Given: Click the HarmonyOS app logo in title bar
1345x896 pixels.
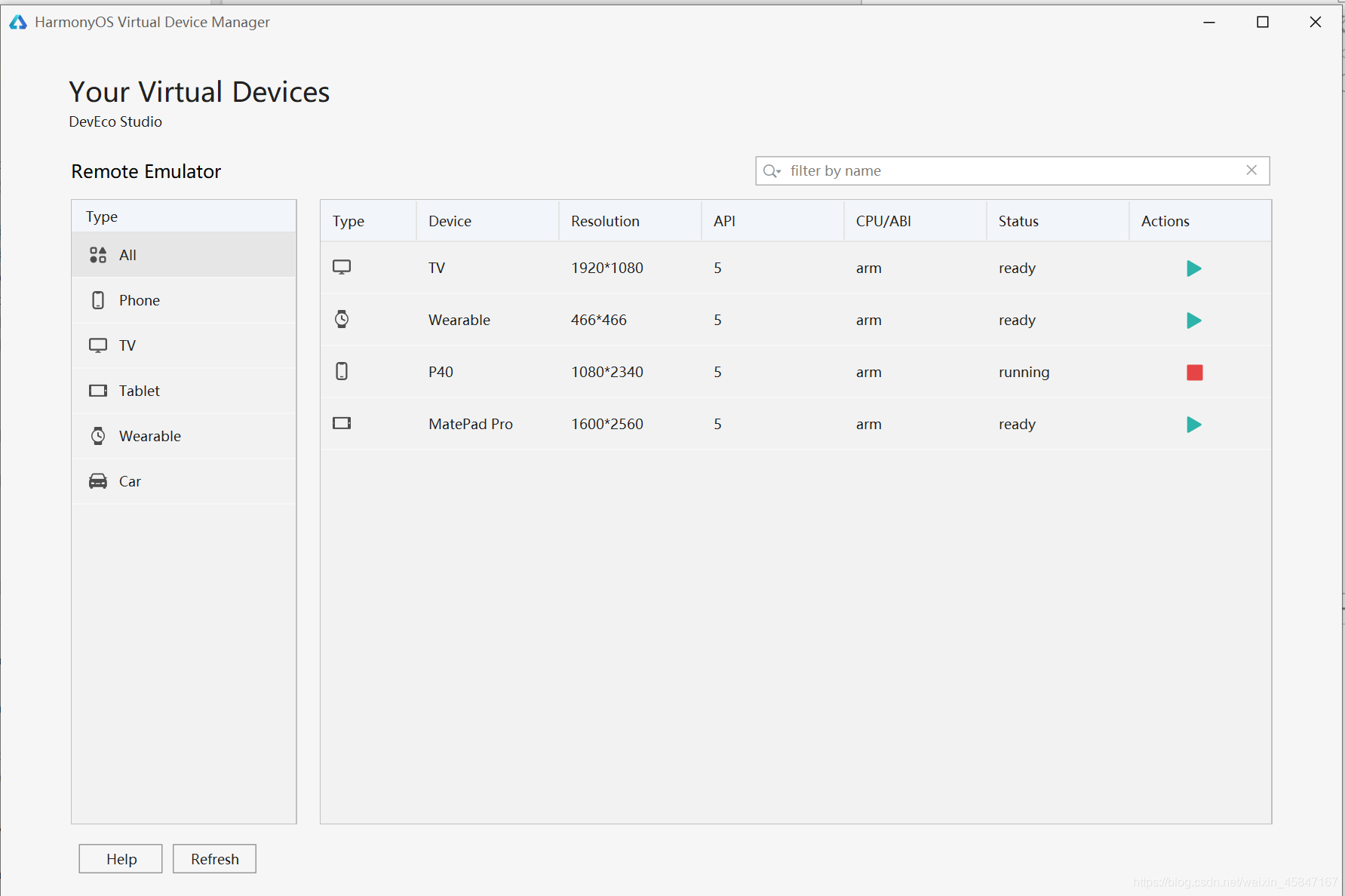Looking at the screenshot, I should [18, 22].
